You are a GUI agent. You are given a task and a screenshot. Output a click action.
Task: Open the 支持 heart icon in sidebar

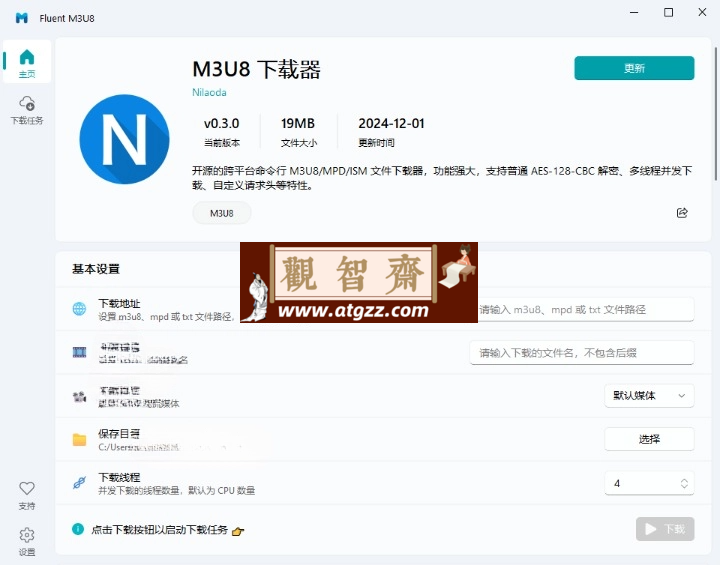tap(27, 495)
